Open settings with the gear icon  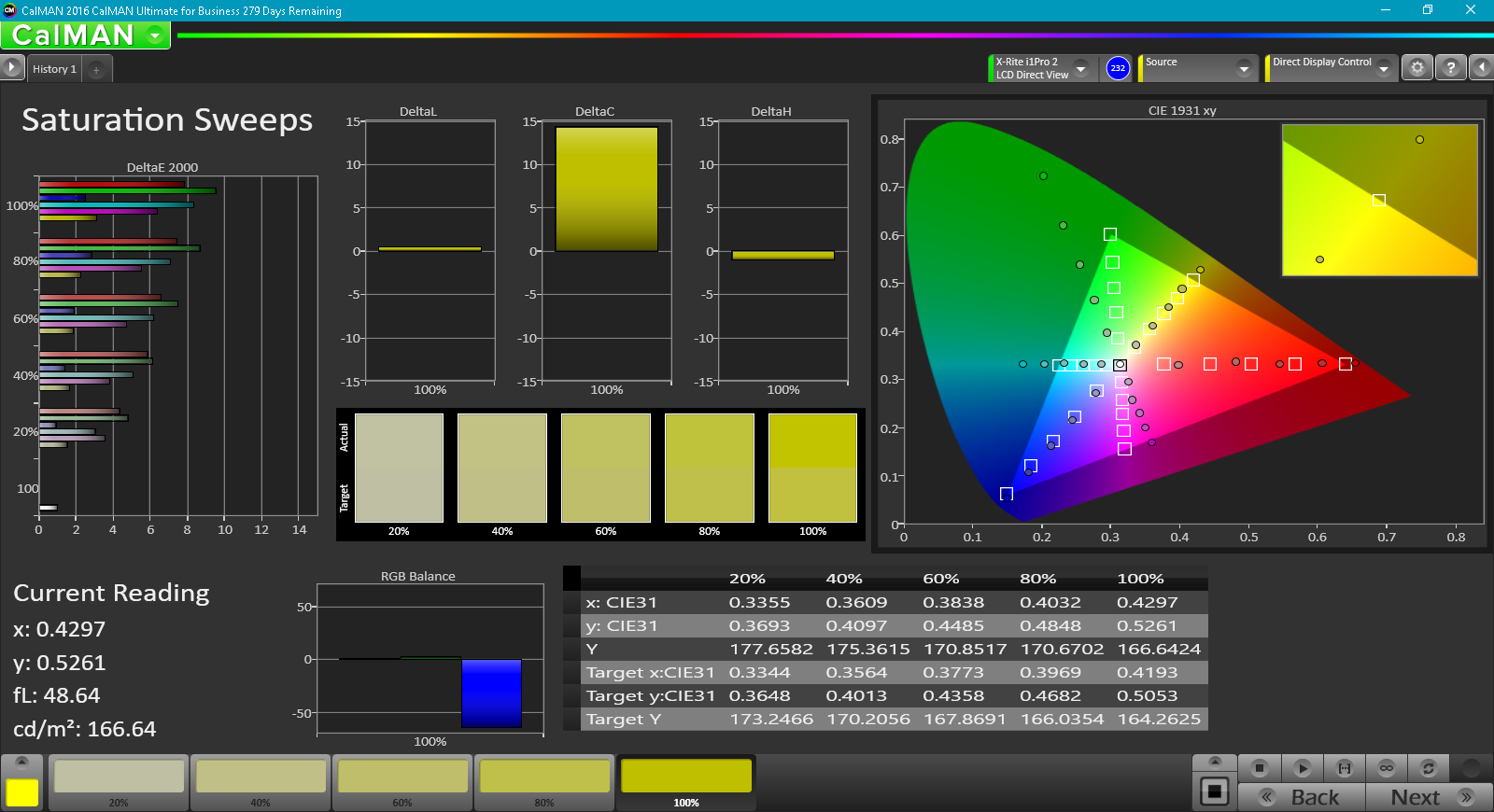1417,68
